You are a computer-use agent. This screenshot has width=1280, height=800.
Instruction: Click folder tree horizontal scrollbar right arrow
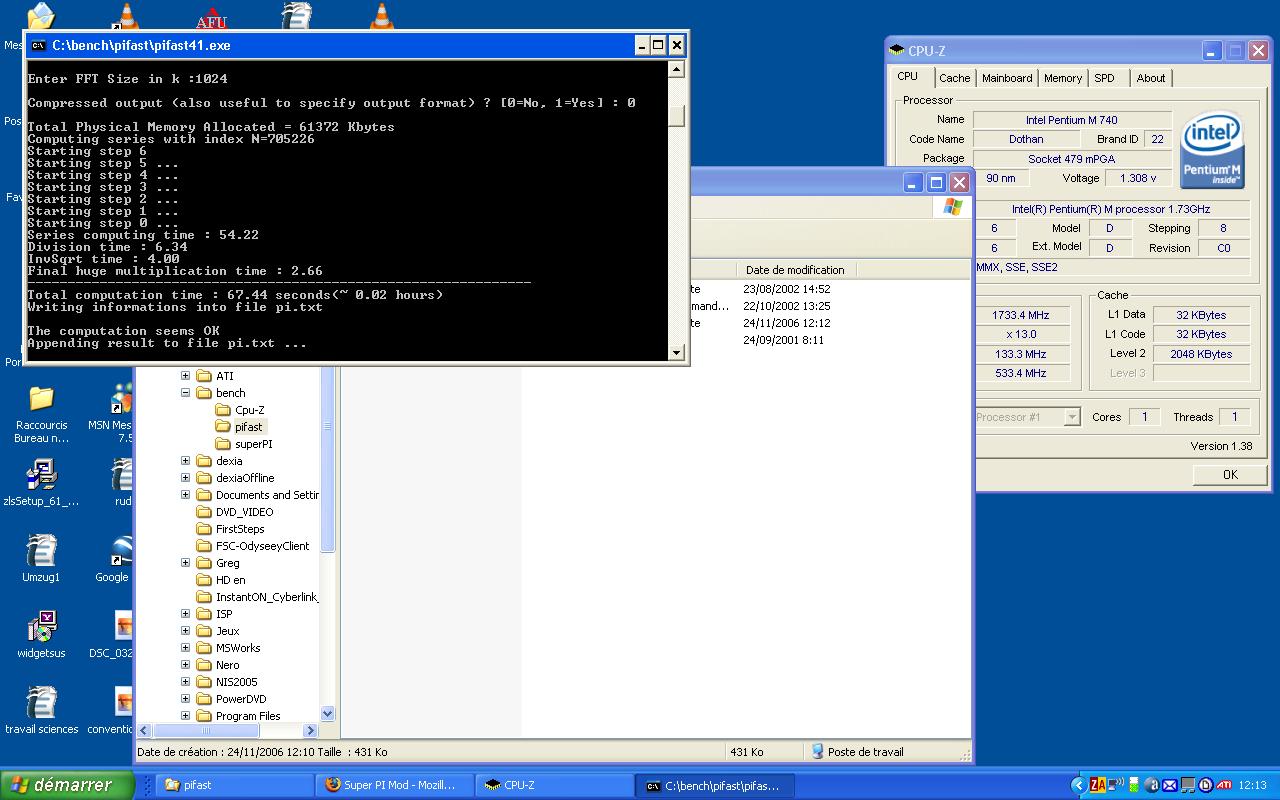pos(311,731)
